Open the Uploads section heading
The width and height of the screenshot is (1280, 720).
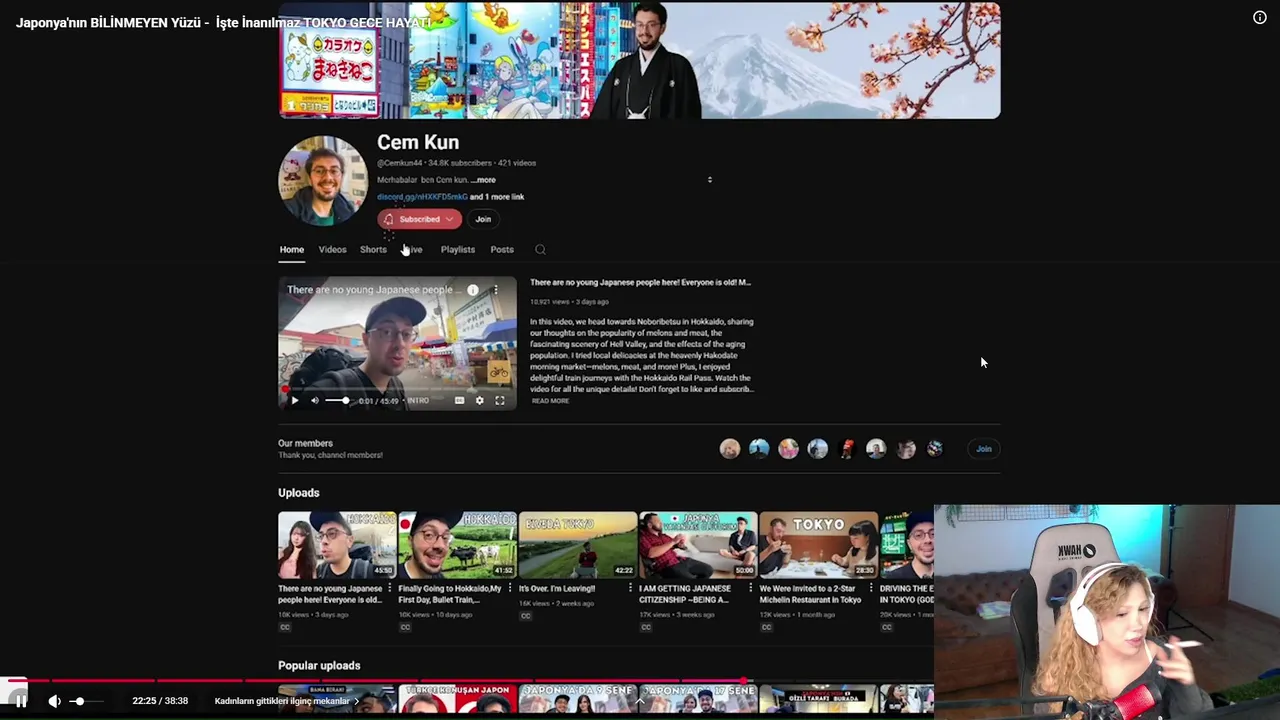tap(299, 493)
